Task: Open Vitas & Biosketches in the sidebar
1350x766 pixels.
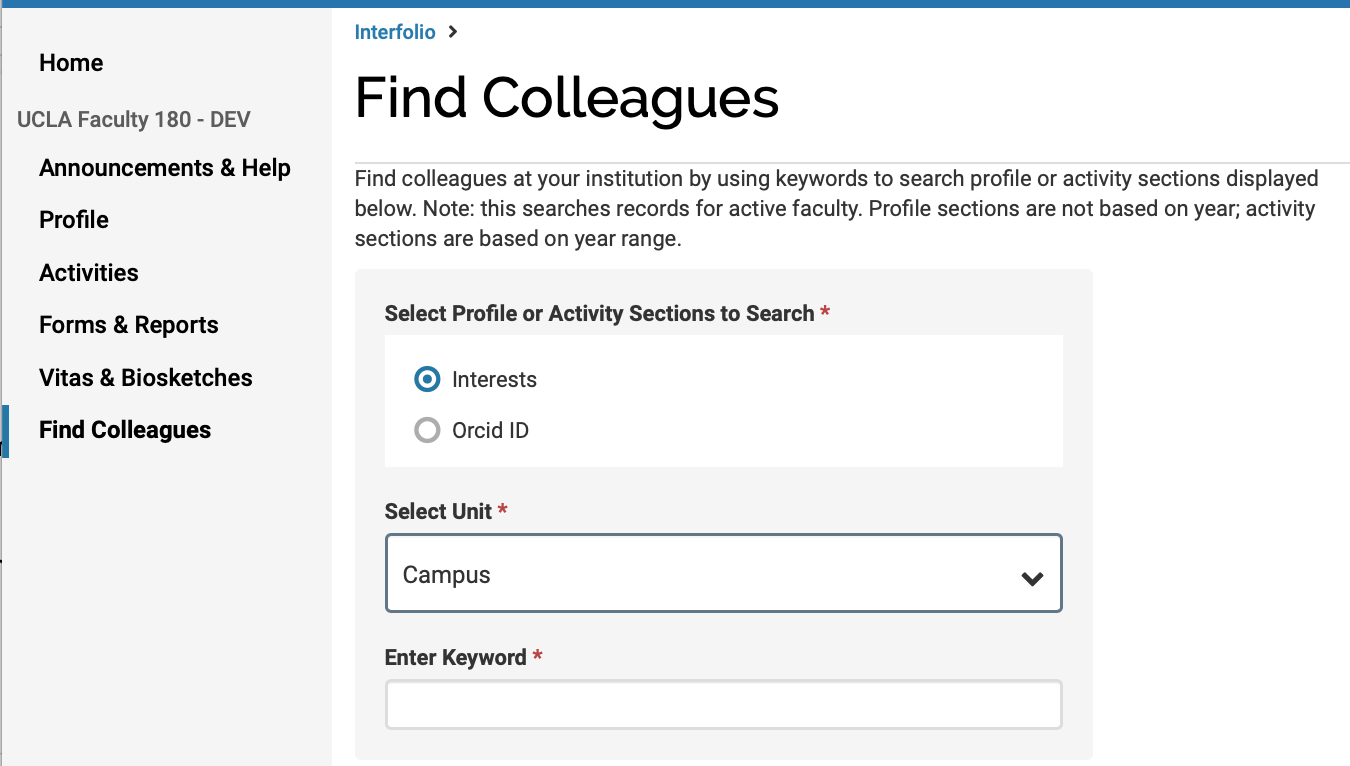Action: (146, 378)
